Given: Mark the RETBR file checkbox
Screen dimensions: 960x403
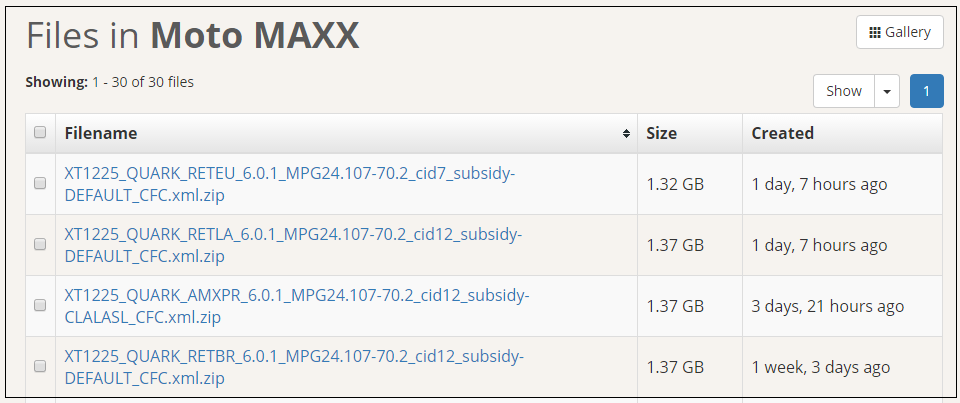Looking at the screenshot, I should pos(40,367).
